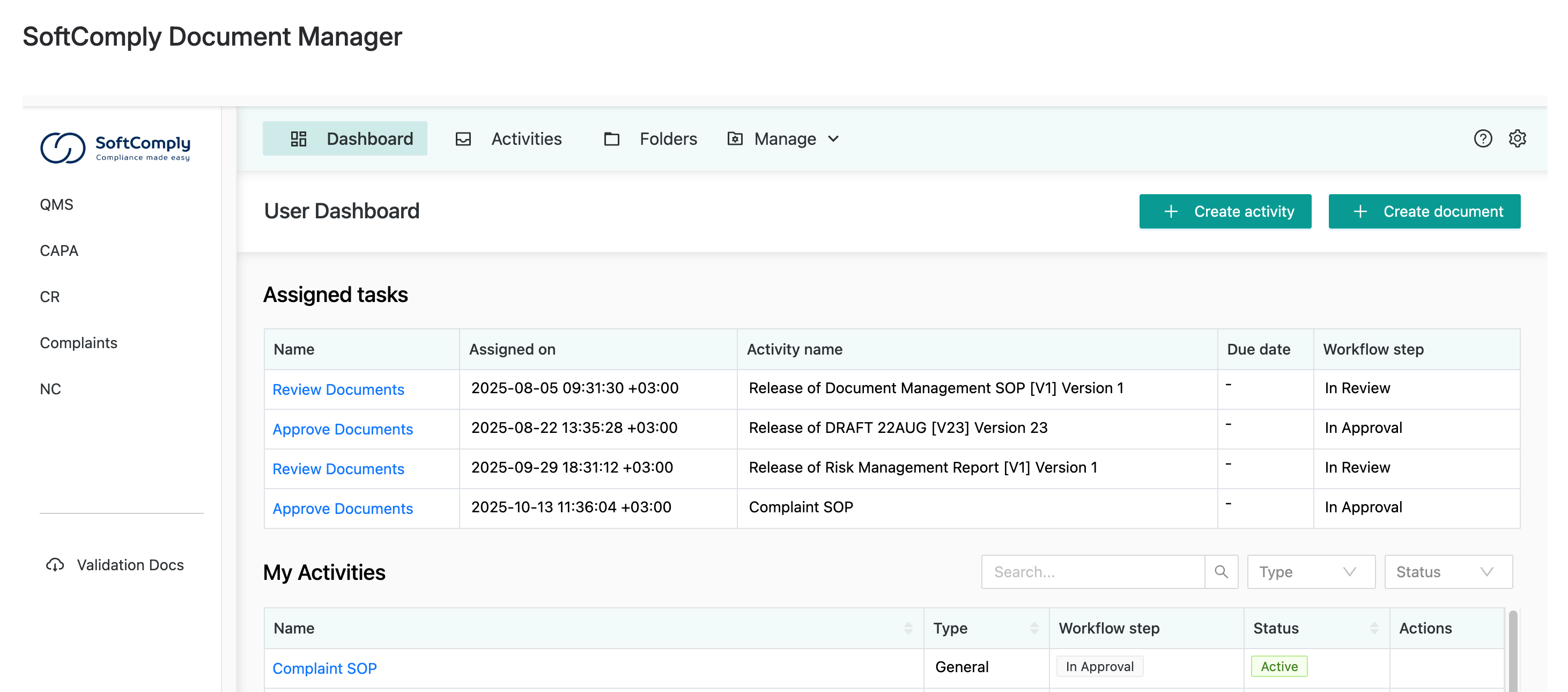The image size is (1568, 692).
Task: Click the search magnifier icon
Action: point(1221,571)
